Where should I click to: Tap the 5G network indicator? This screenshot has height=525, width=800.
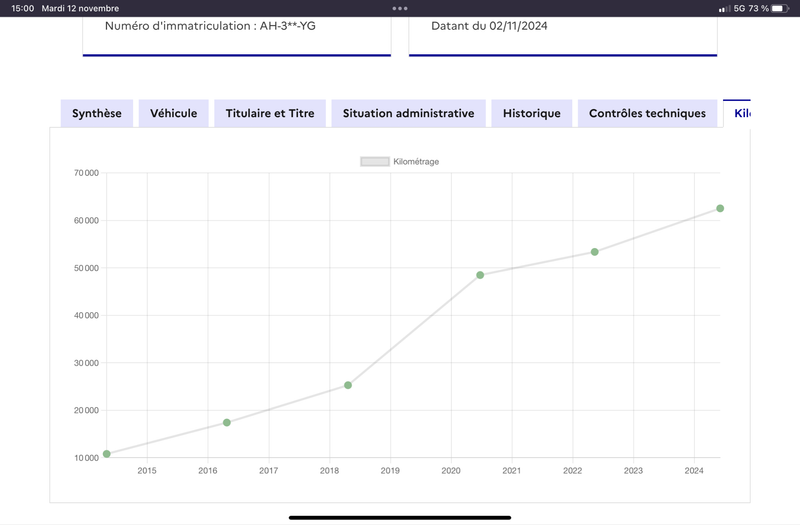click(739, 8)
